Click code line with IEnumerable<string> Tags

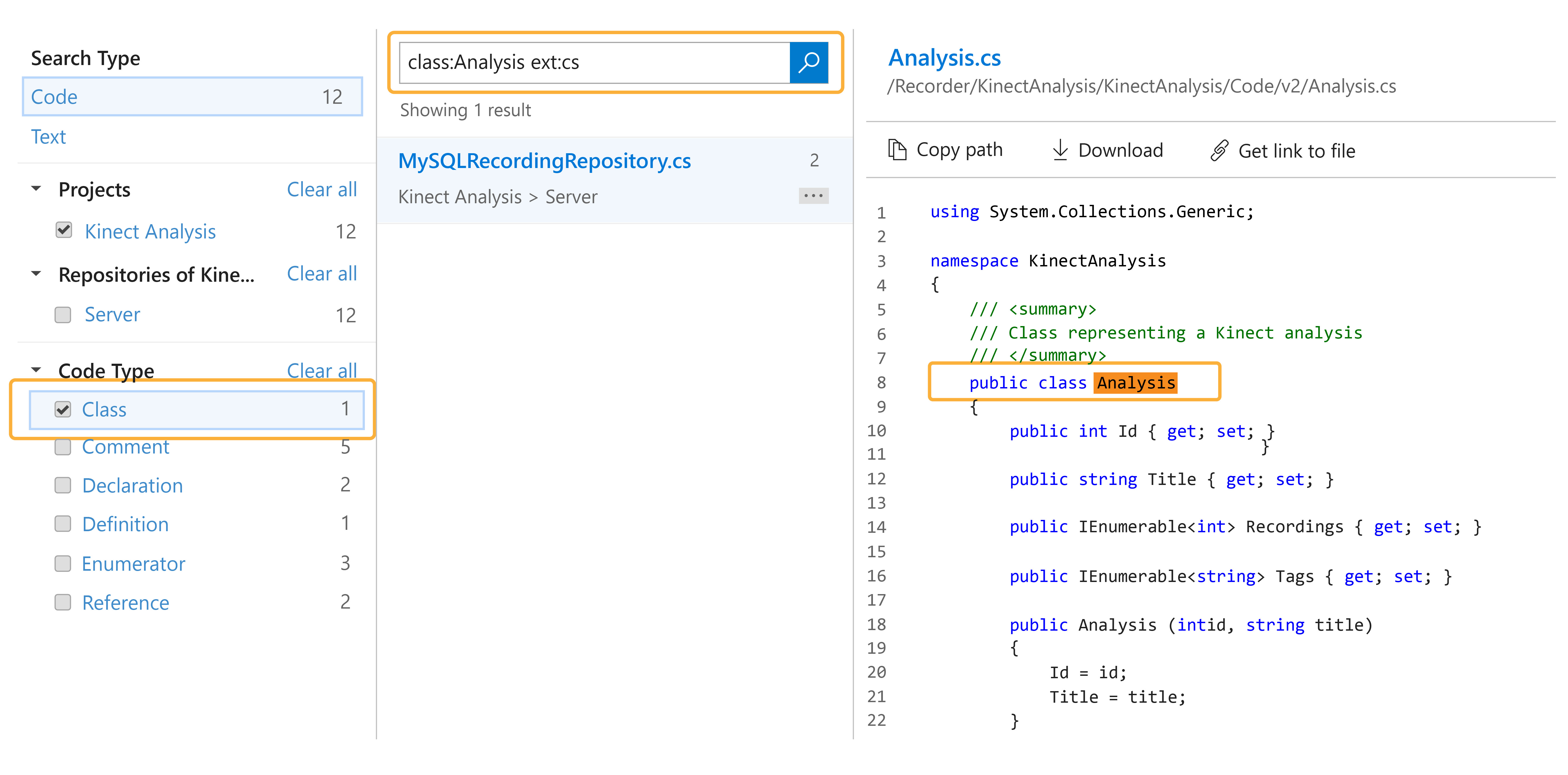point(1230,577)
